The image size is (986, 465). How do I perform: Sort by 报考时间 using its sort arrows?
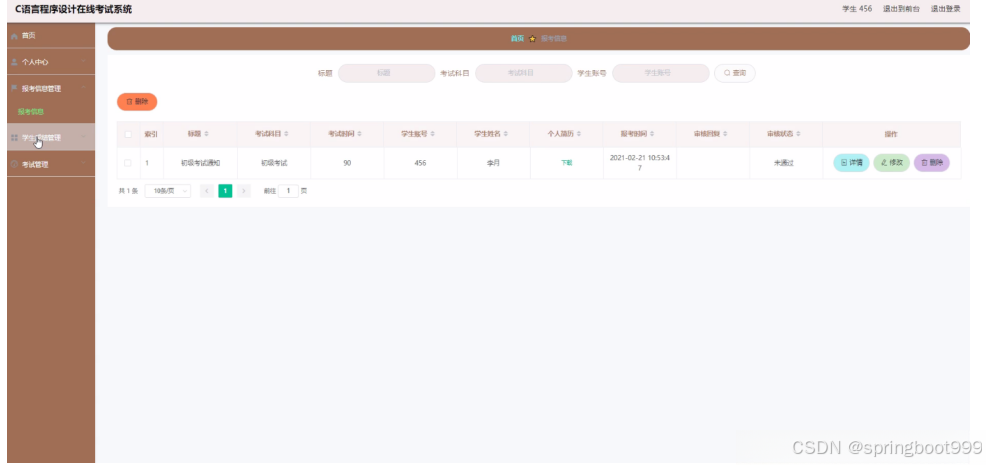coord(652,135)
